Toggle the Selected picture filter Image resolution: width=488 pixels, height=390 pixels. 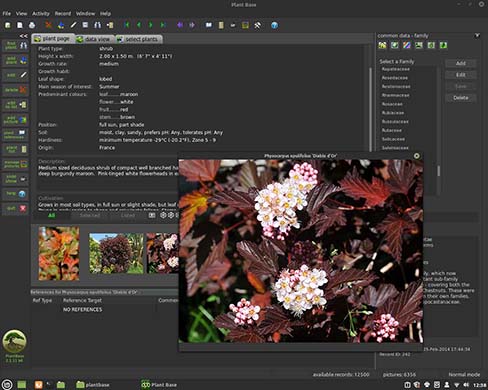click(x=90, y=215)
